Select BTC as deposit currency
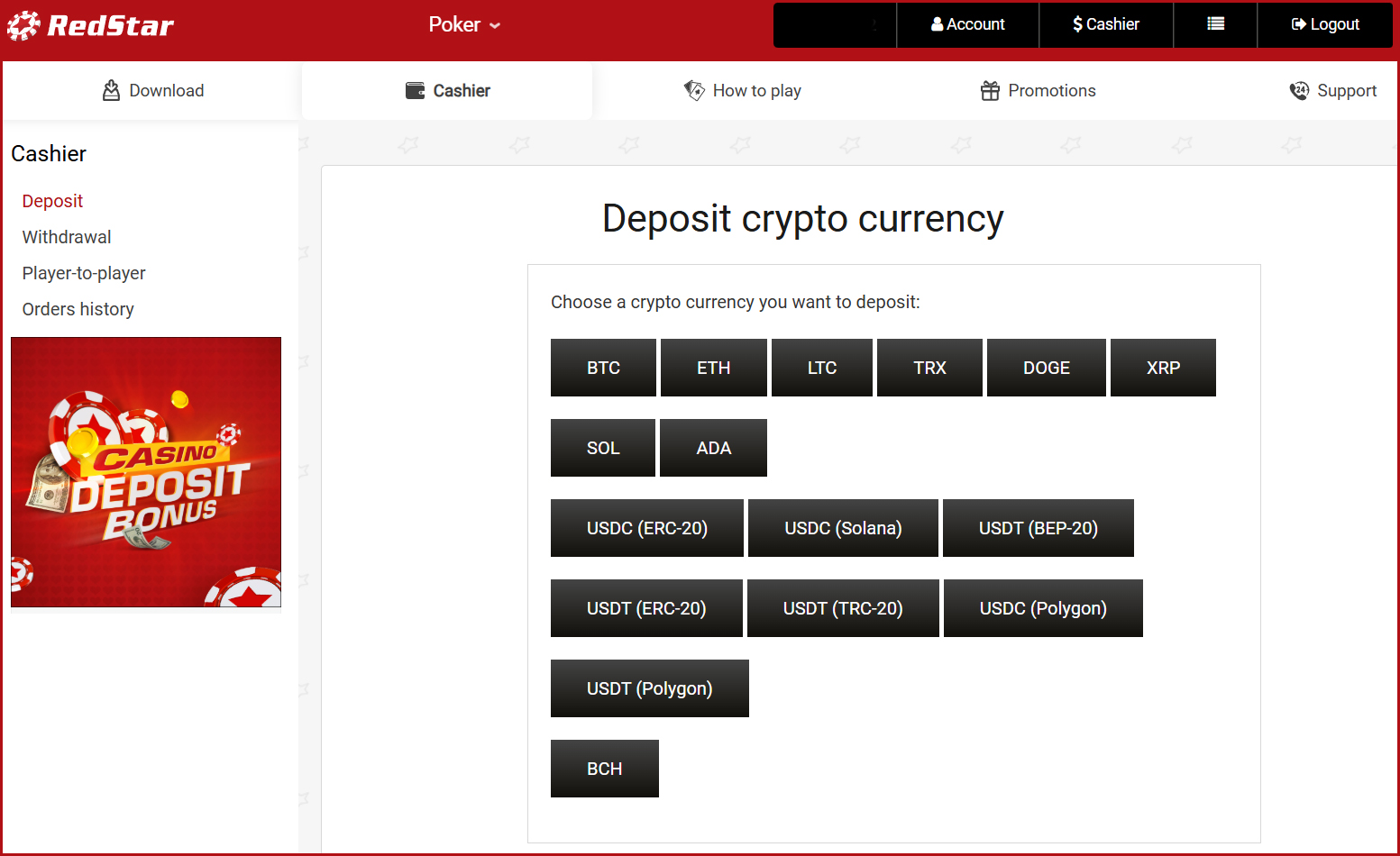 (603, 368)
